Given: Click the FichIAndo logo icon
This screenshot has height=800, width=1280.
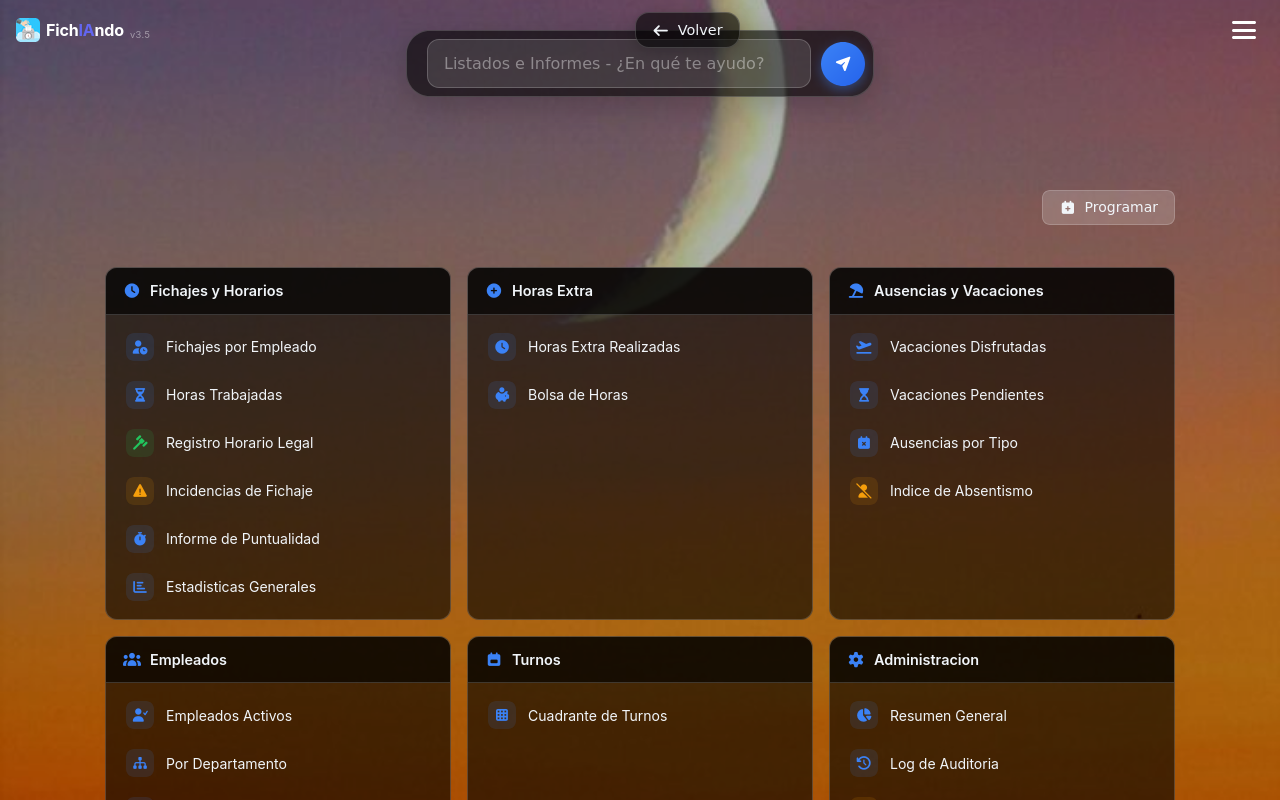Looking at the screenshot, I should click(28, 30).
